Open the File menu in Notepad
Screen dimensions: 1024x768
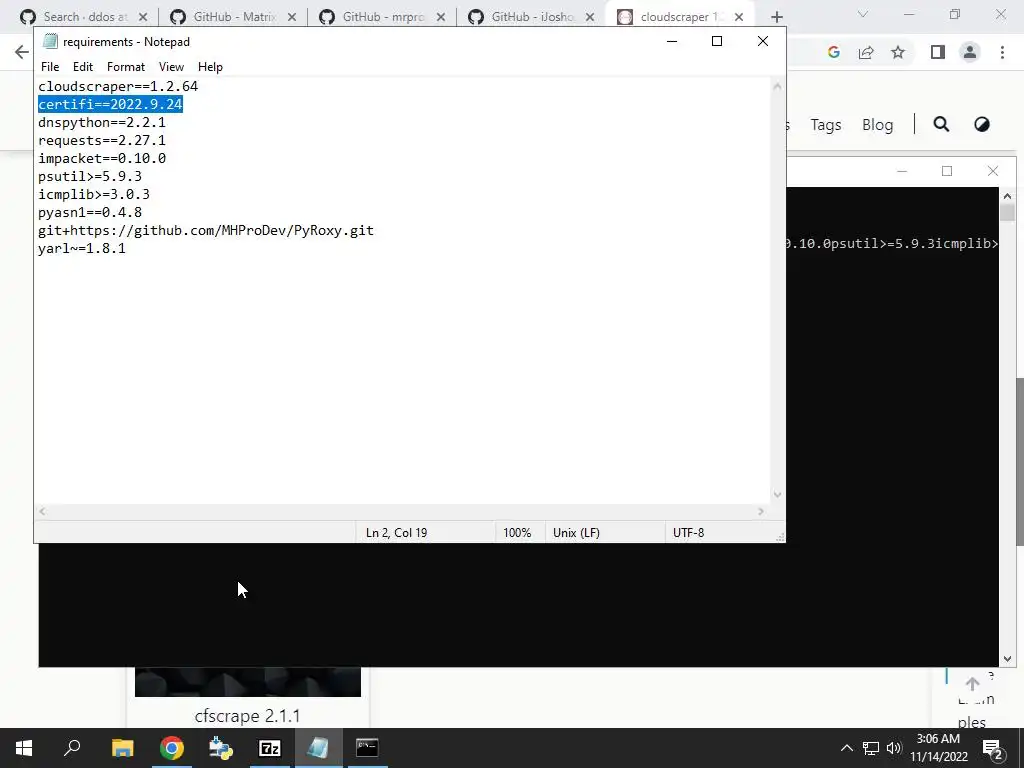pos(50,67)
